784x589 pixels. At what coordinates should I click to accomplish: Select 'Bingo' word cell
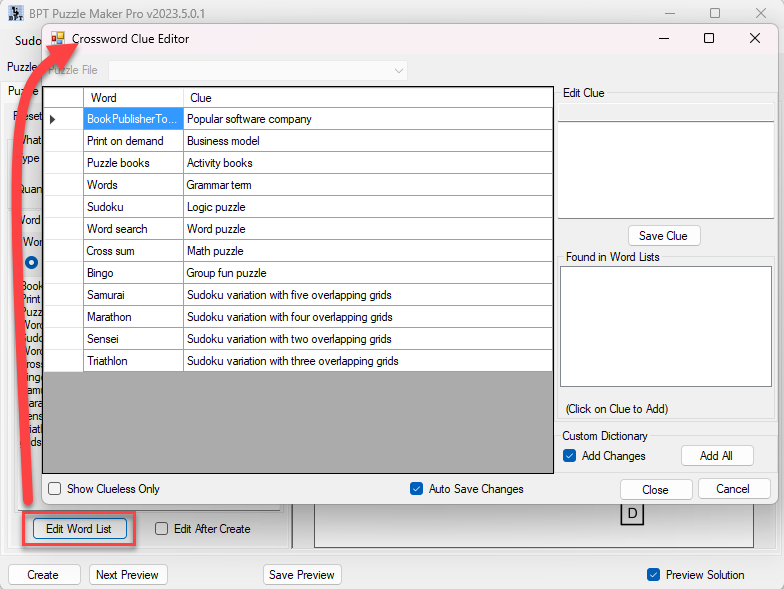tap(134, 273)
